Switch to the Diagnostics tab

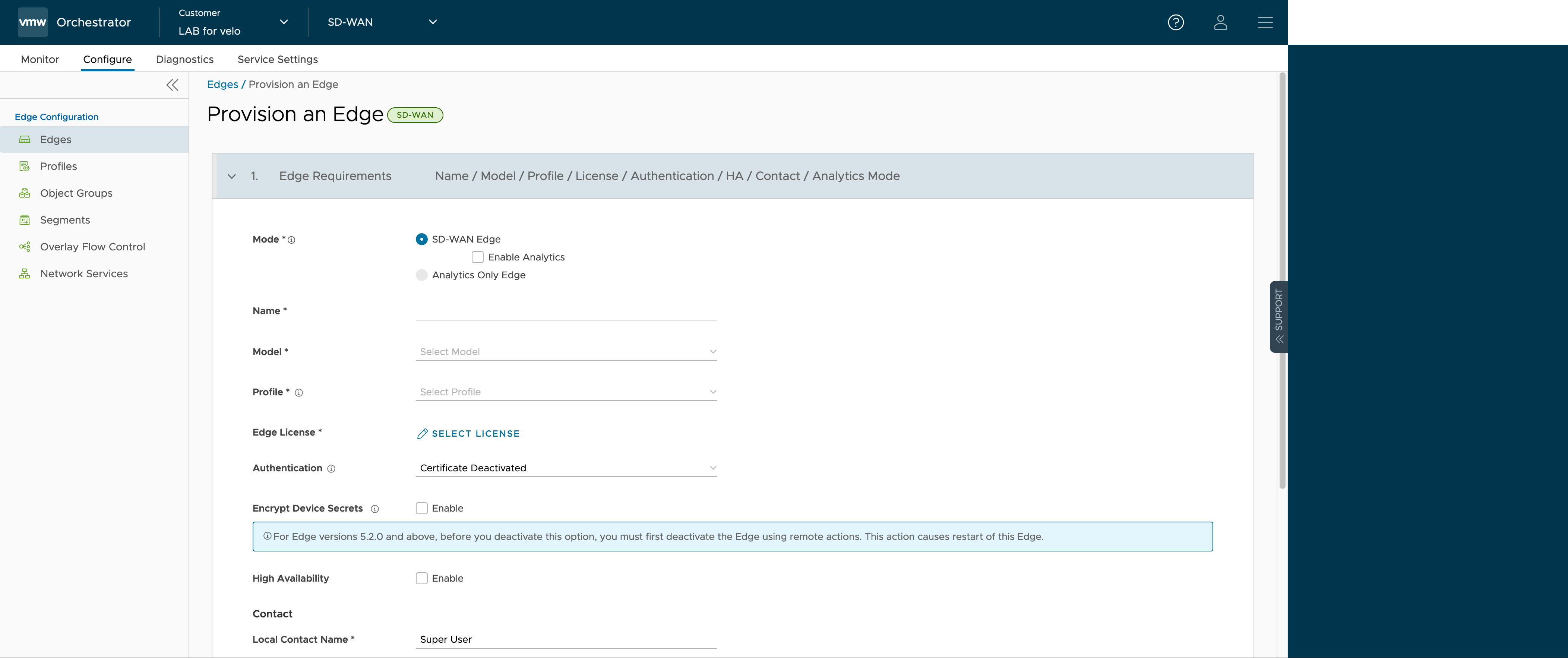(184, 58)
